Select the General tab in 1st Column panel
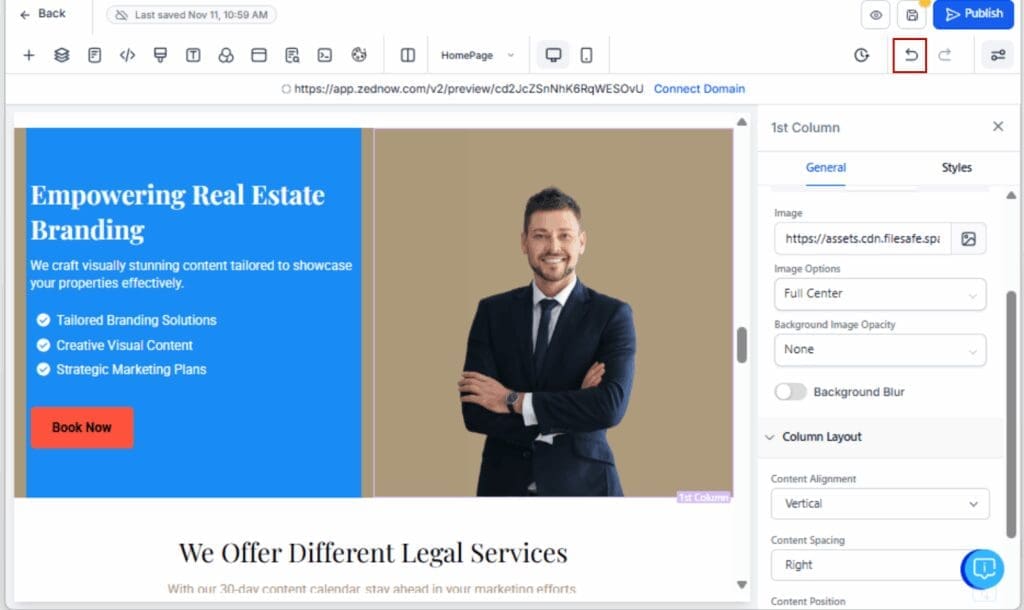Viewport: 1024px width, 610px height. click(826, 168)
